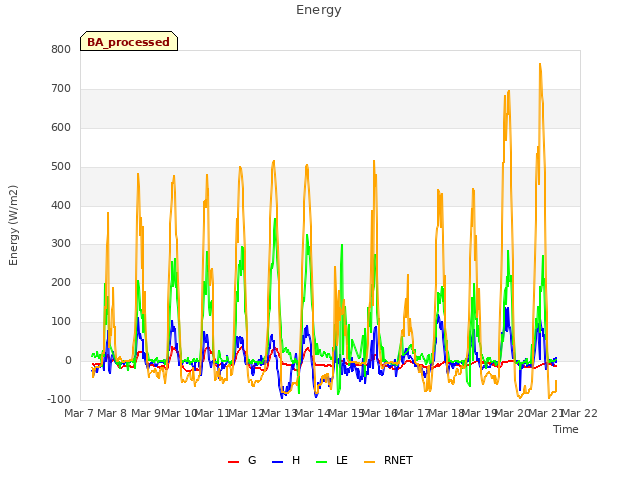Click the blue H legend swatch
640x480 pixels.
click(277, 462)
